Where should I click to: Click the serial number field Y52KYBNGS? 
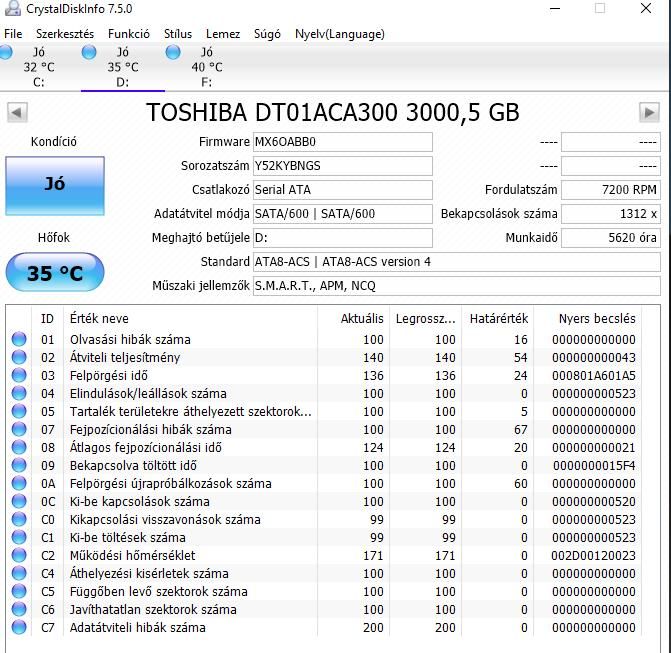[x=342, y=166]
